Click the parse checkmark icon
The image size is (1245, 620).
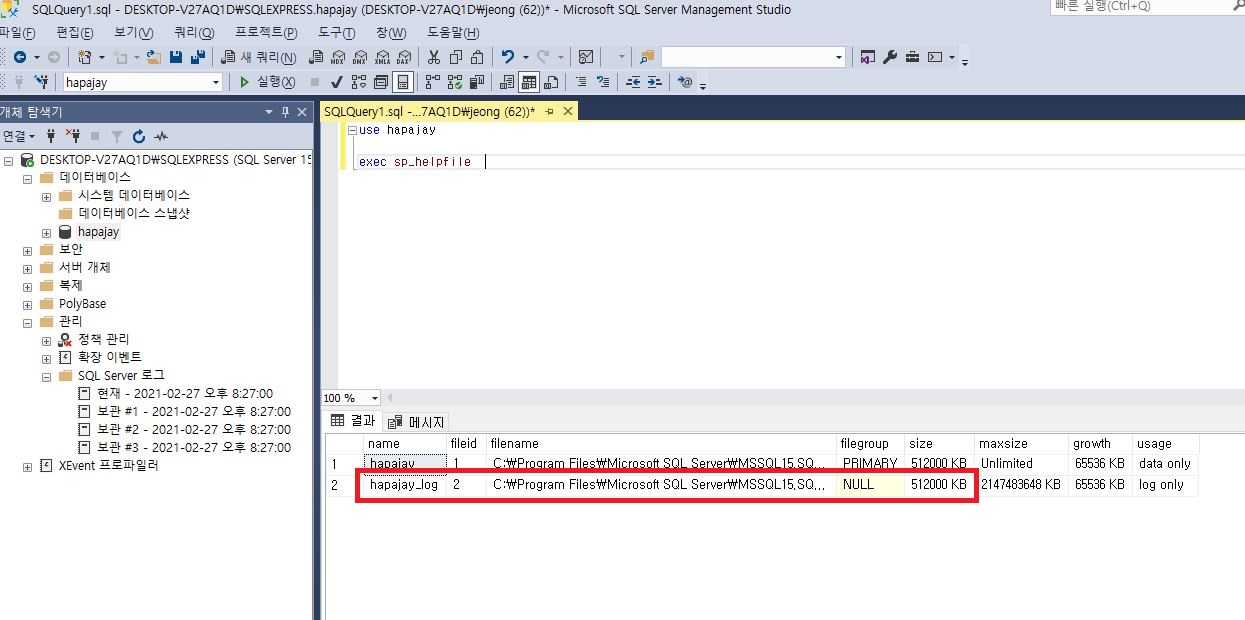pos(337,82)
